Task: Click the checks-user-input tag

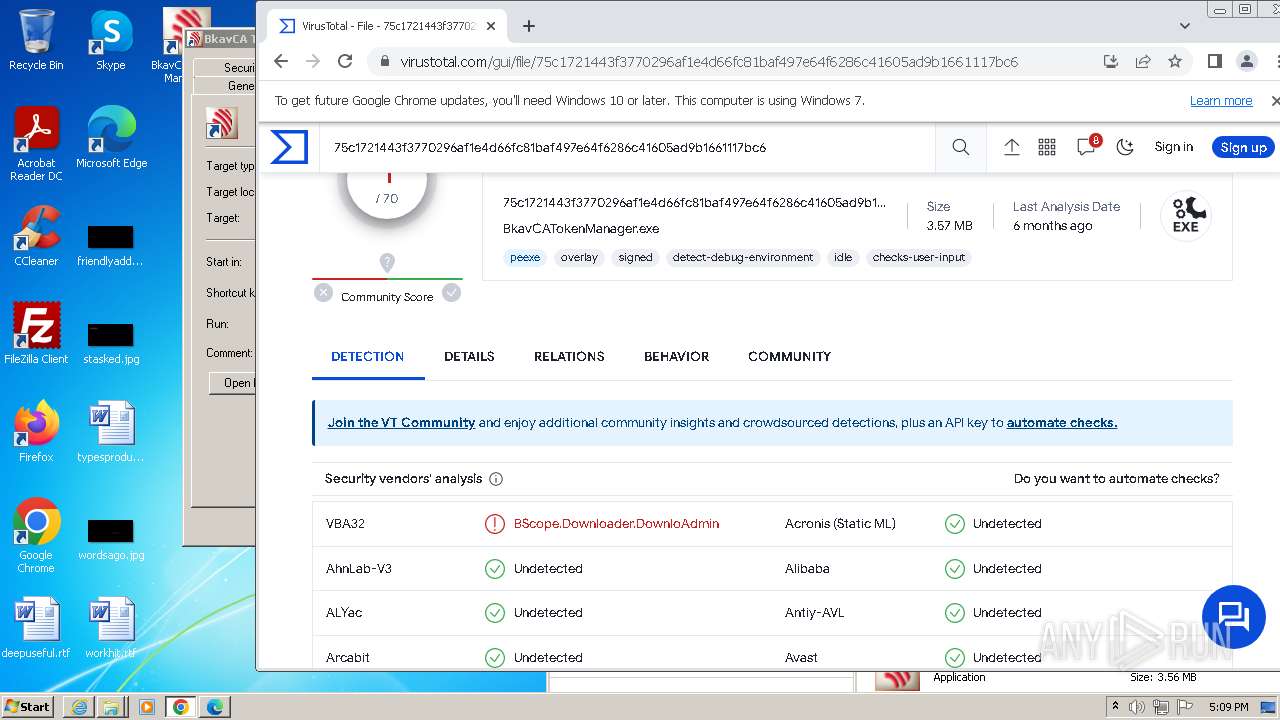Action: click(x=919, y=257)
